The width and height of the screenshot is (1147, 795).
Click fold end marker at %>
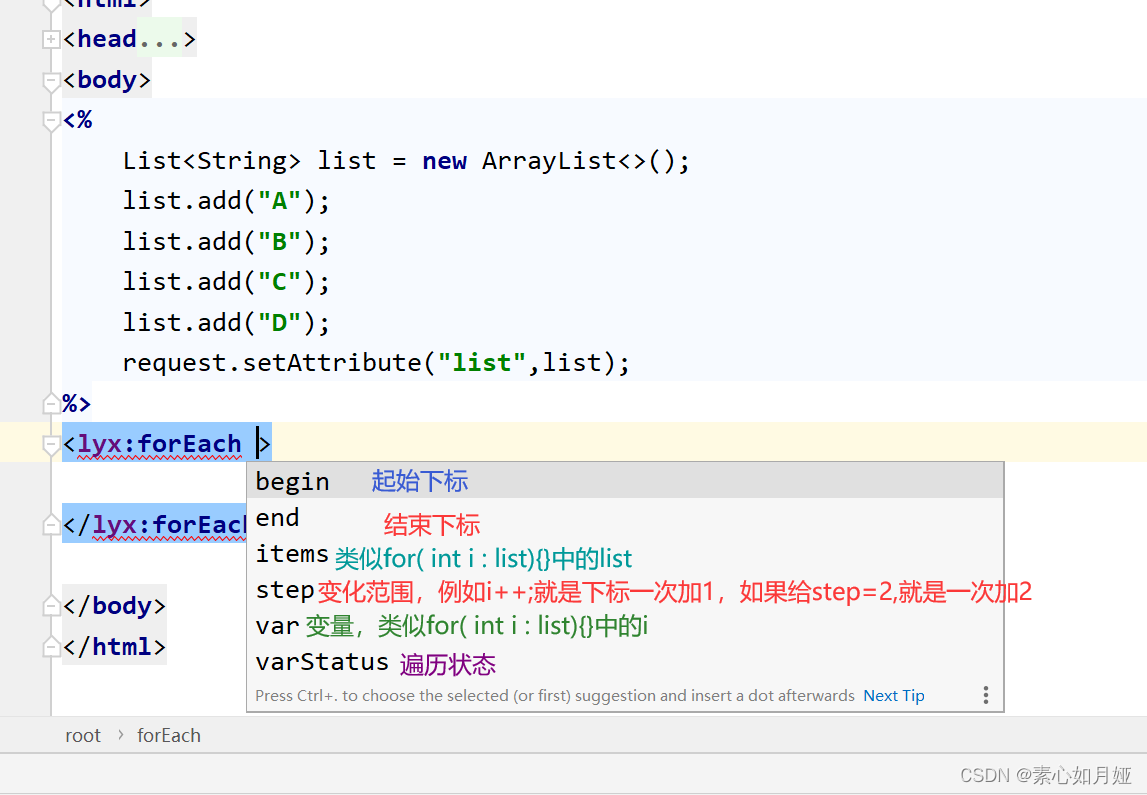pos(51,403)
